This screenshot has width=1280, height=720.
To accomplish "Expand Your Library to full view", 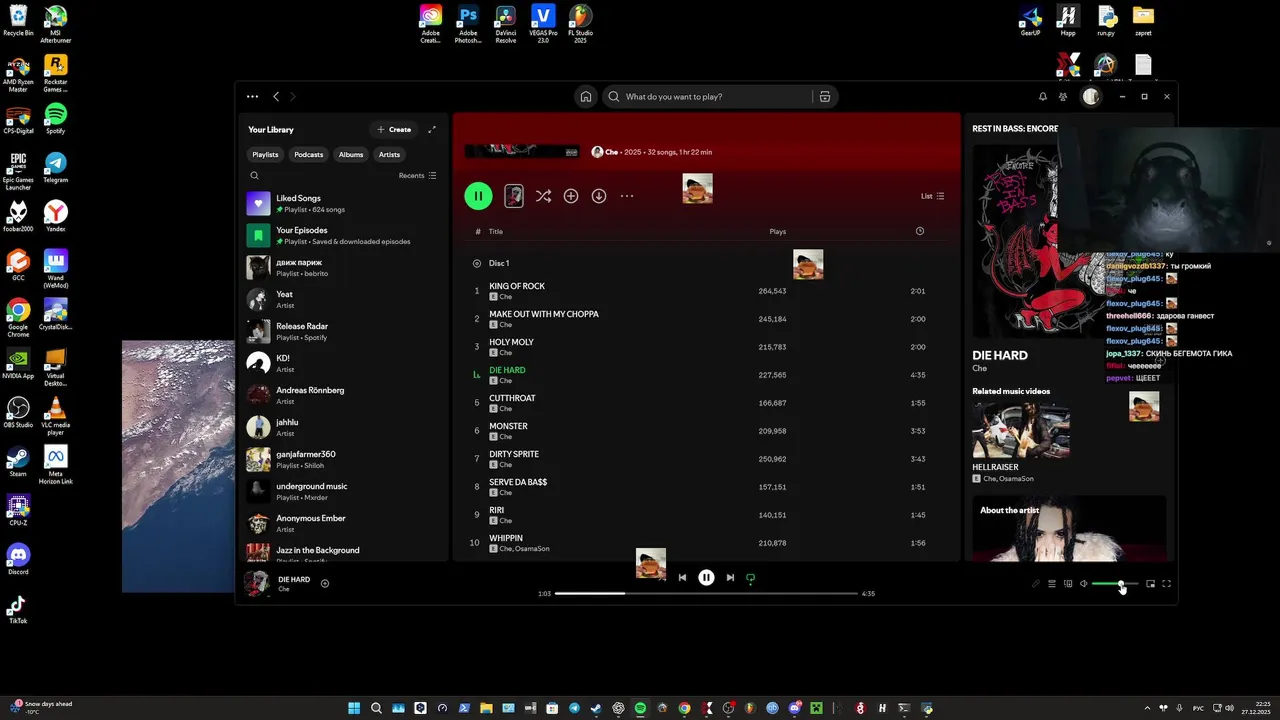I will click(432, 130).
